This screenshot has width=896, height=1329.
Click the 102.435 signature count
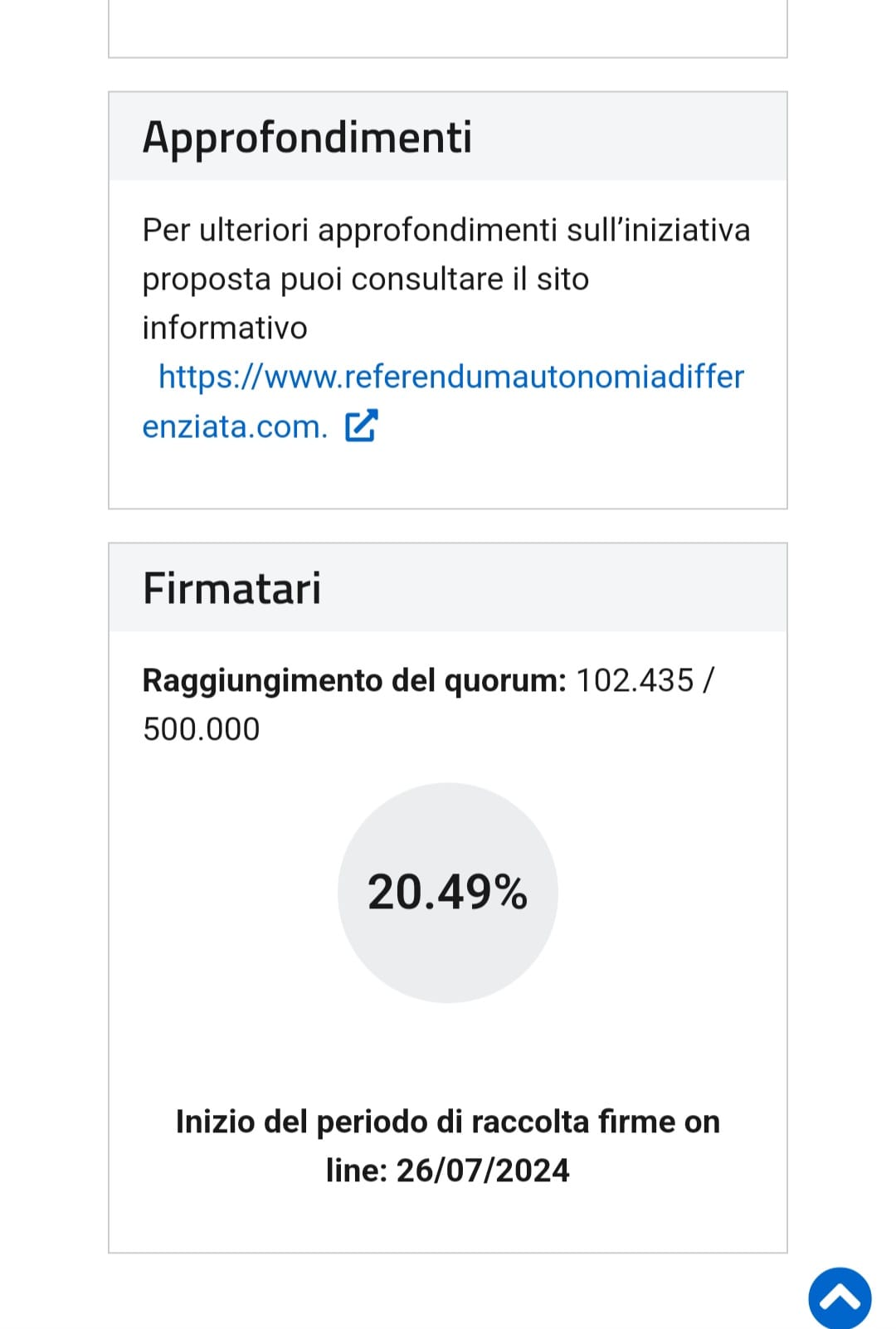click(635, 681)
